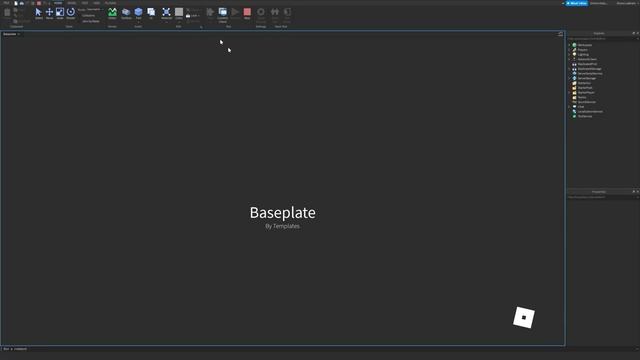Select Teams in Explorer
The image size is (640, 360).
click(x=582, y=97)
